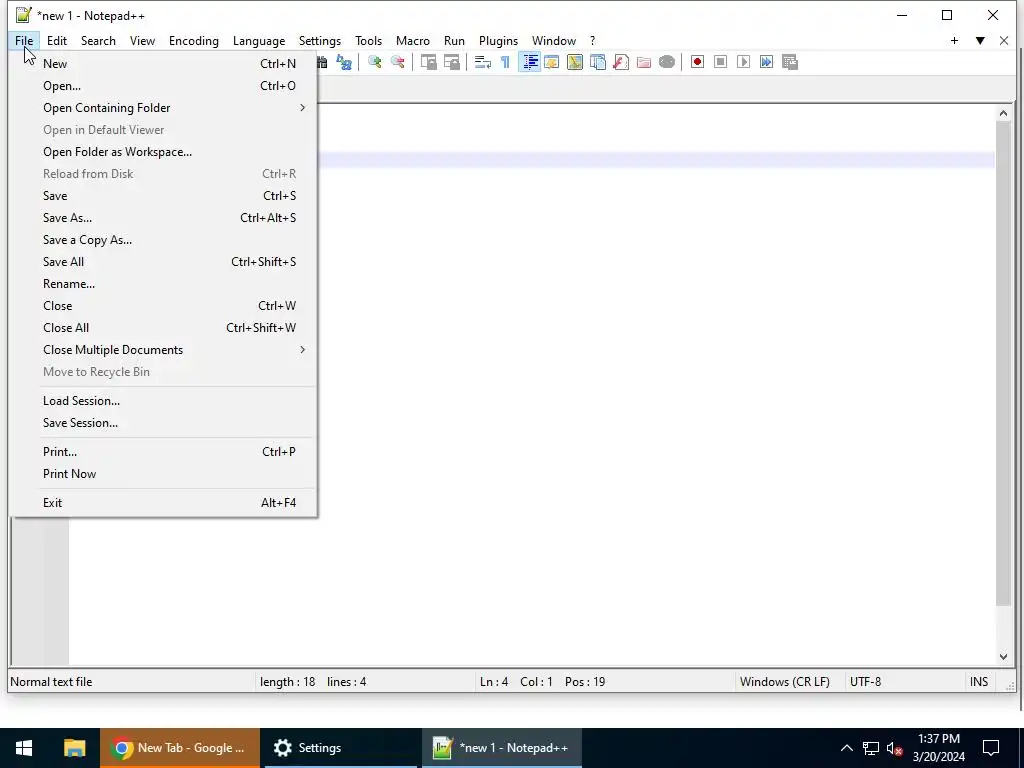Switch to the Settings taskbar window
This screenshot has height=768, width=1024.
point(340,748)
